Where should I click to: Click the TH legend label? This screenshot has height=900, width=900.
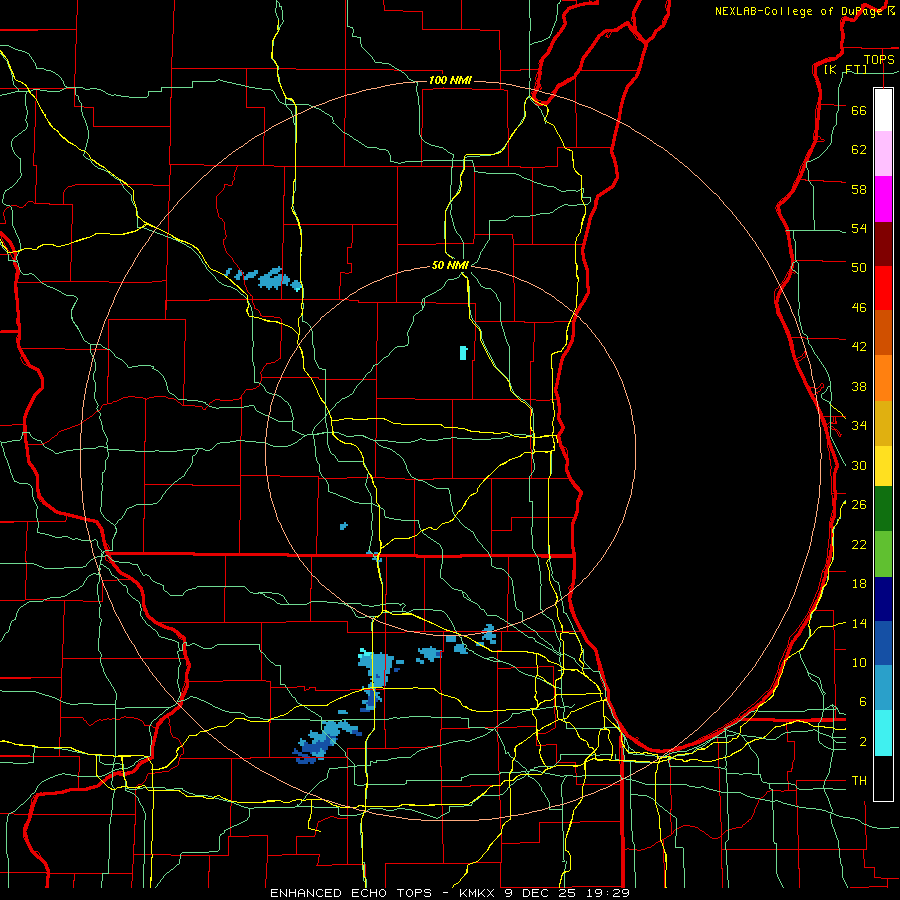[x=859, y=781]
